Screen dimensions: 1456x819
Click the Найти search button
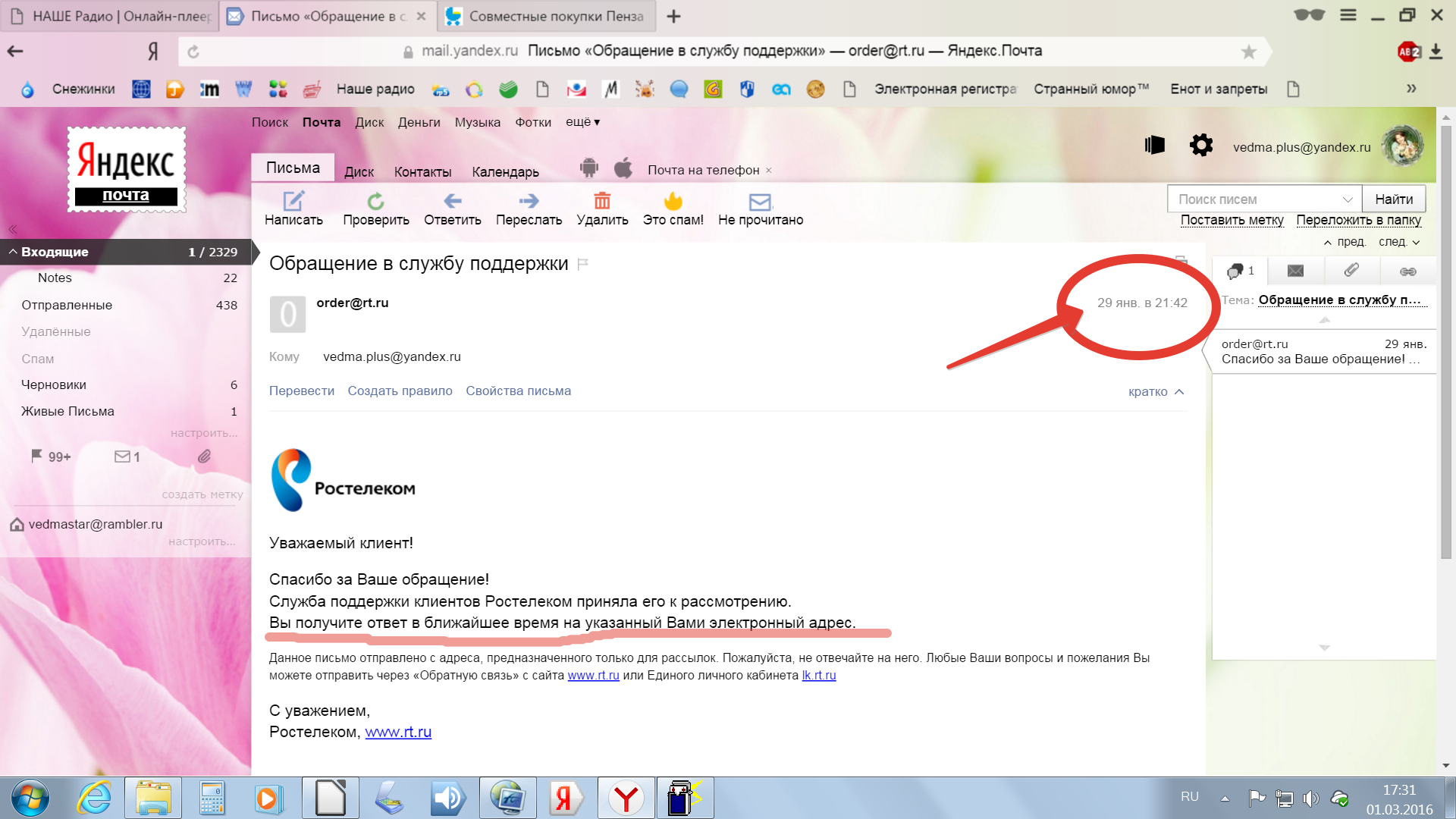pyautogui.click(x=1394, y=199)
